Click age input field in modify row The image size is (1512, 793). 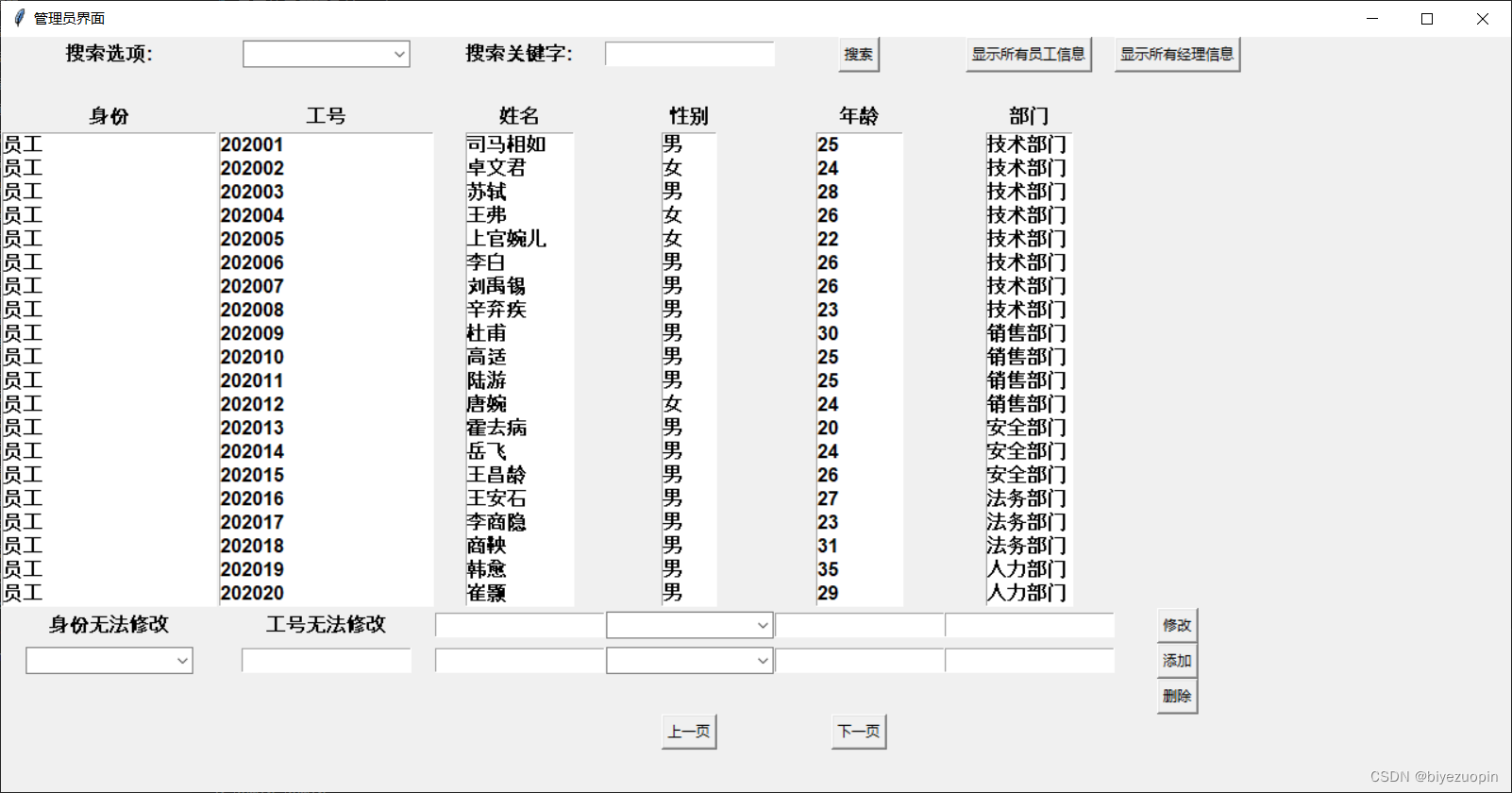coord(860,625)
